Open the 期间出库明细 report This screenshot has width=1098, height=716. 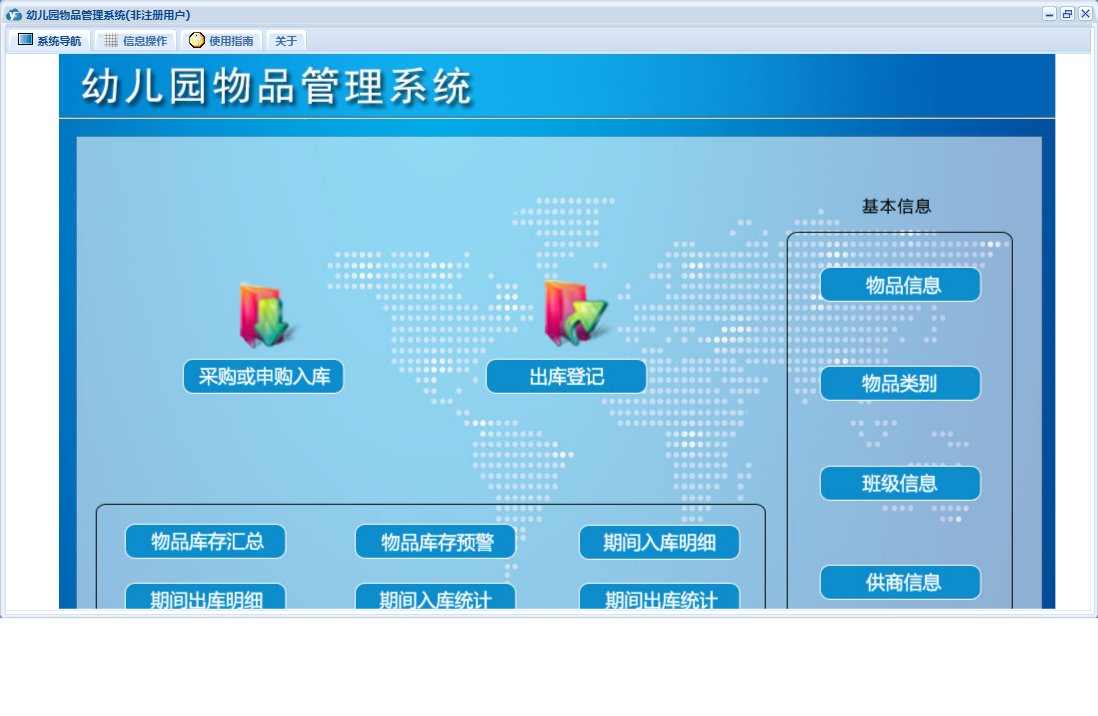coord(206,596)
